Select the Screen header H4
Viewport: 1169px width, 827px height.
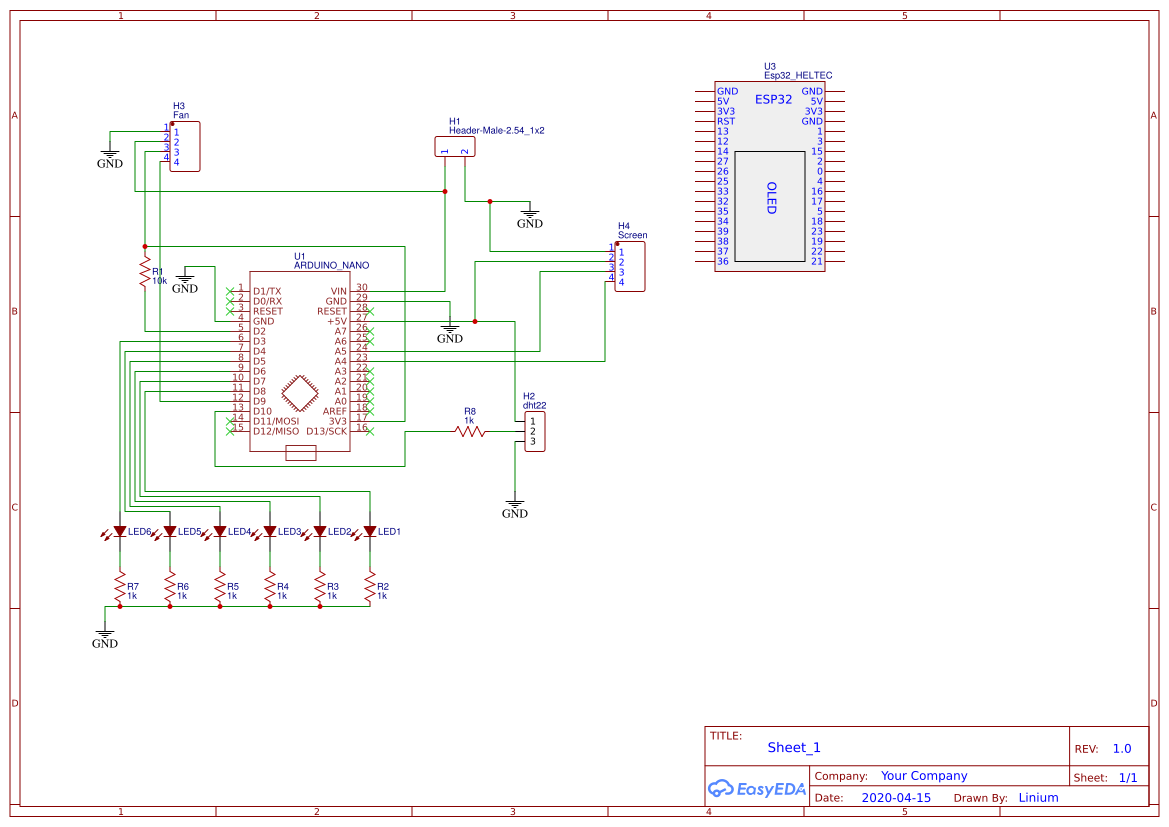pyautogui.click(x=632, y=266)
